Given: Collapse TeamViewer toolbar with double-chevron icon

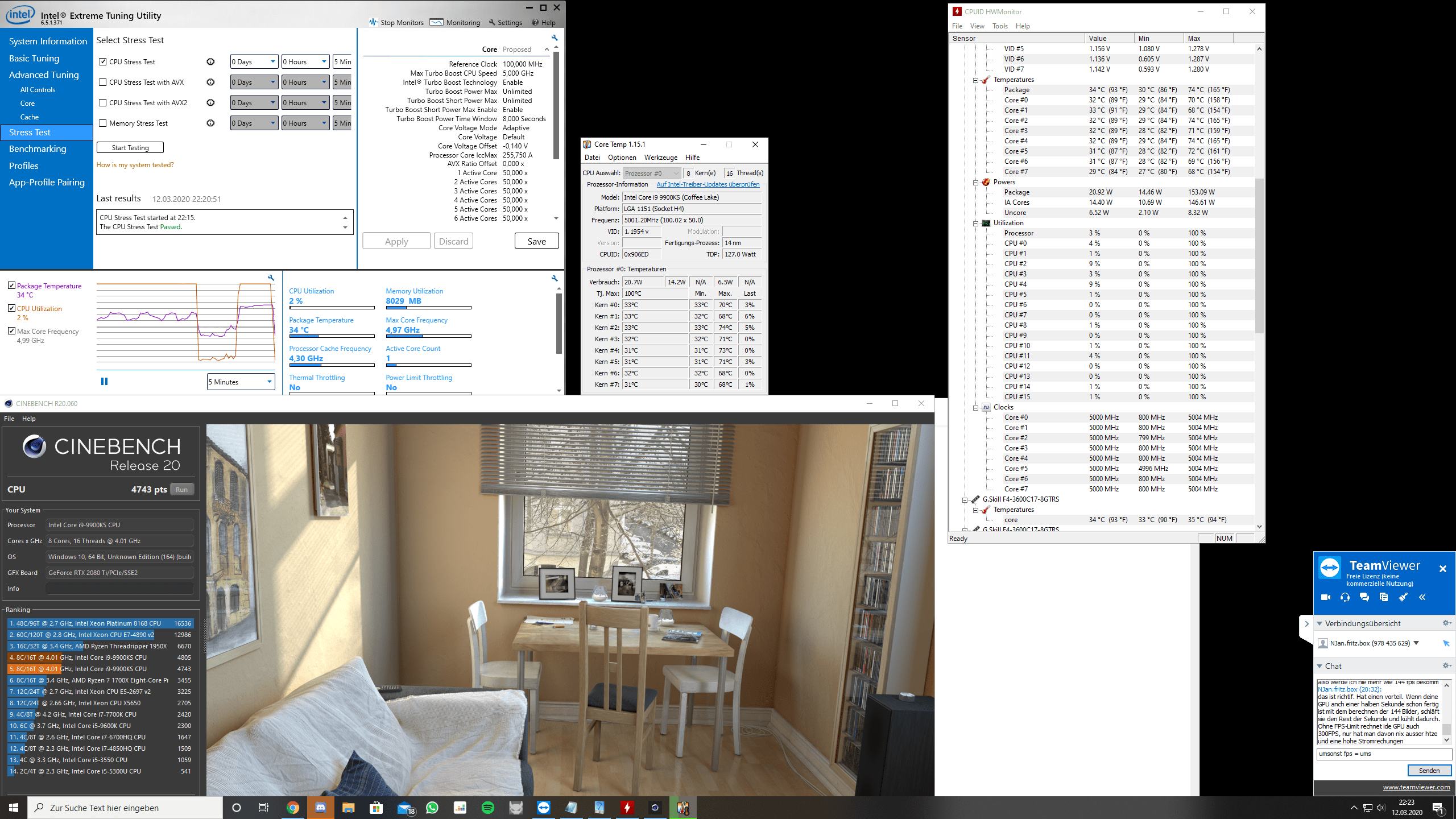Looking at the screenshot, I should click(1422, 597).
